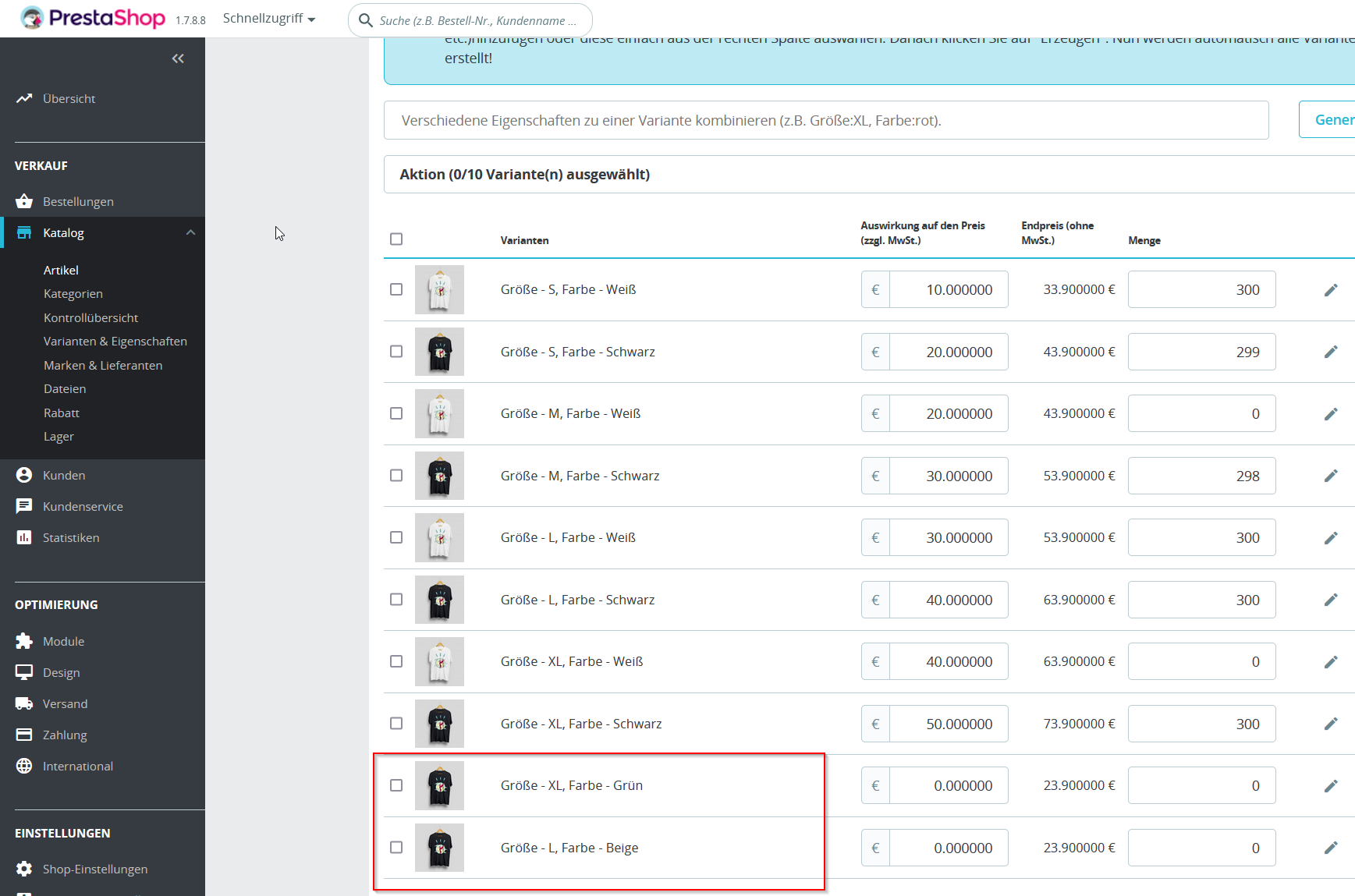Click thumbnail of Größe S Weiß shirt
This screenshot has width=1355, height=896.
click(439, 289)
